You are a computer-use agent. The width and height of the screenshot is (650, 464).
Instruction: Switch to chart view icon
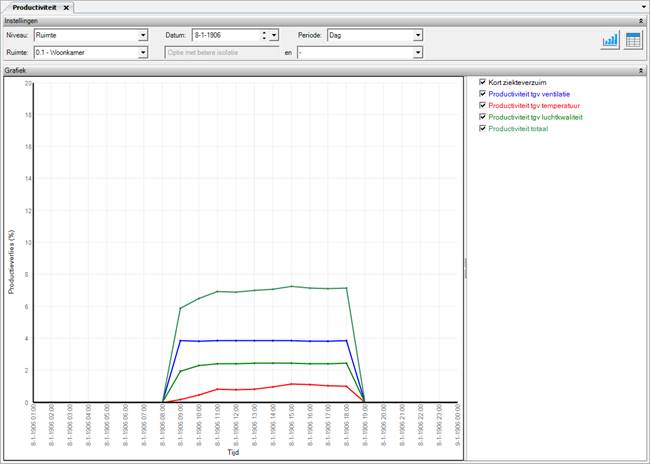coord(610,40)
